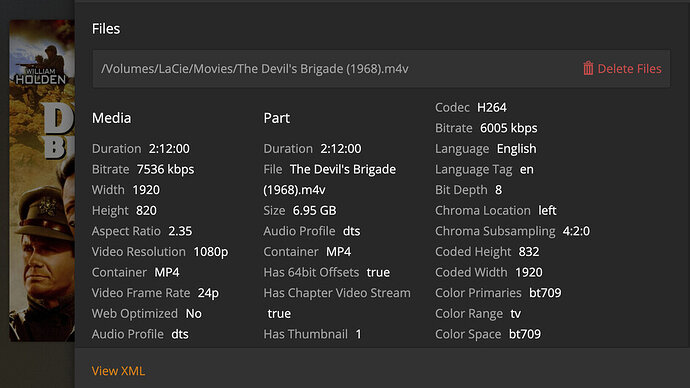Click the Has 64bit Offsets value true

[378, 272]
